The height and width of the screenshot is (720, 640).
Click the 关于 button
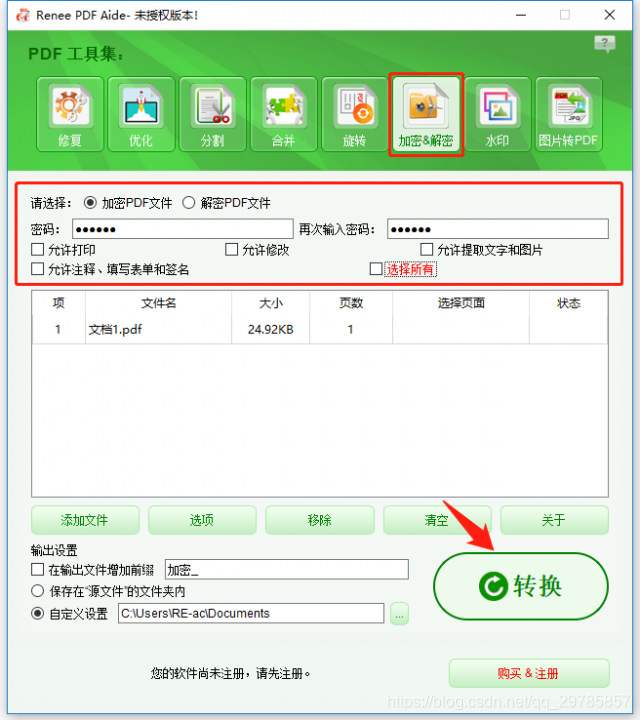pyautogui.click(x=554, y=520)
